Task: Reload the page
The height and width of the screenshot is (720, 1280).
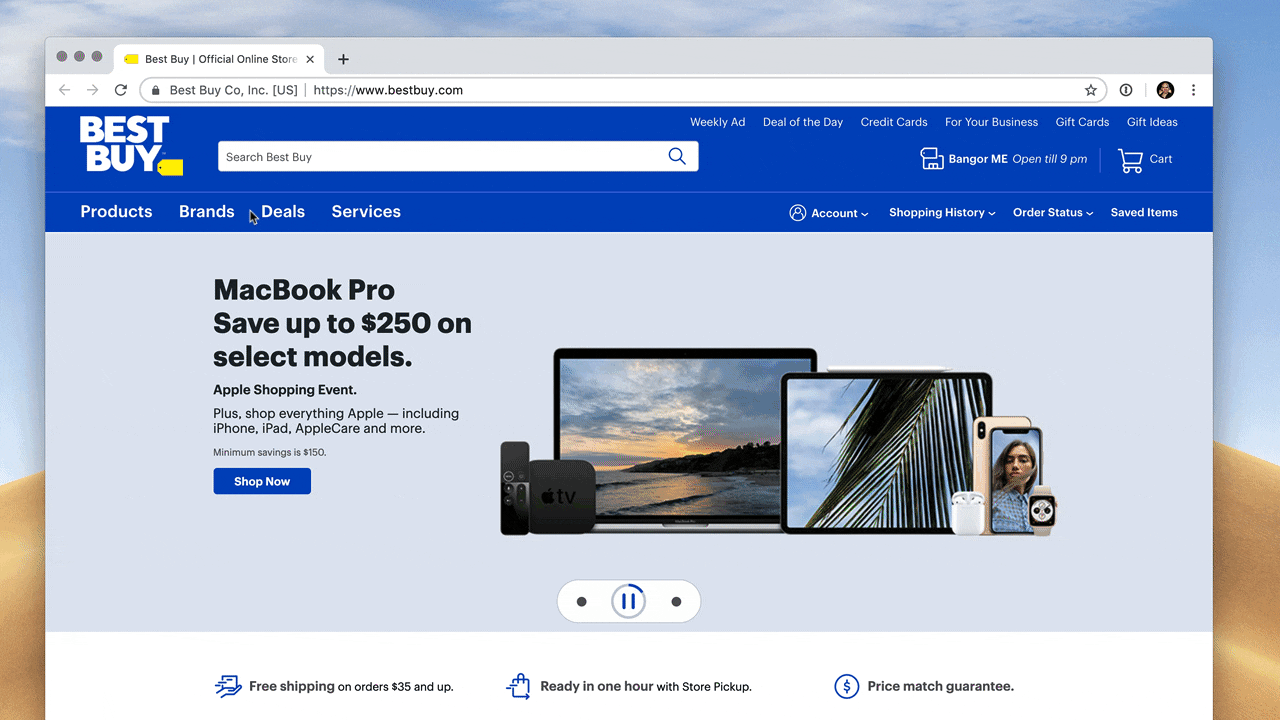Action: click(121, 90)
